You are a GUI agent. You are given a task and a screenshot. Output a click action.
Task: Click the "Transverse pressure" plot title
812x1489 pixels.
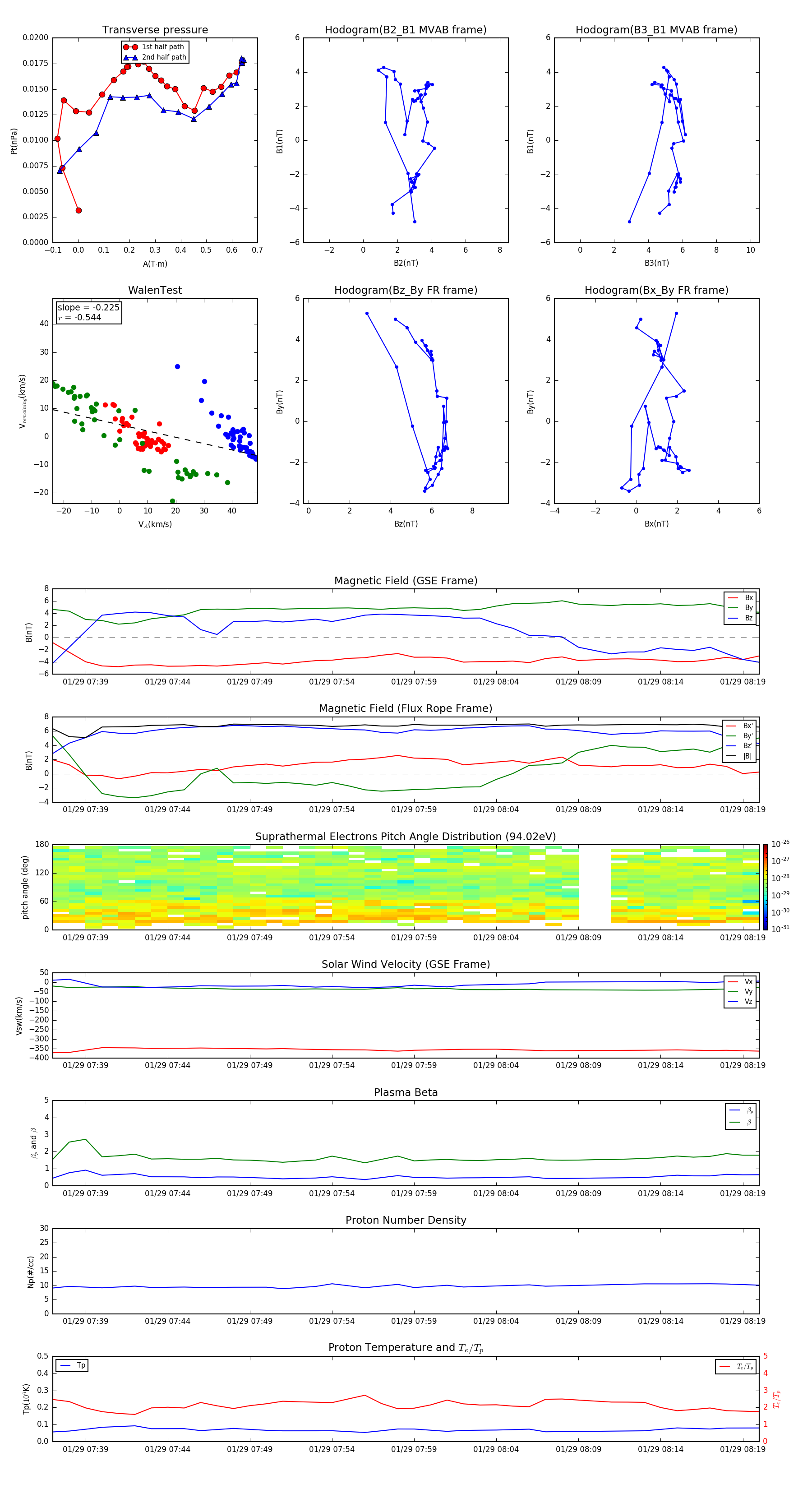click(155, 30)
